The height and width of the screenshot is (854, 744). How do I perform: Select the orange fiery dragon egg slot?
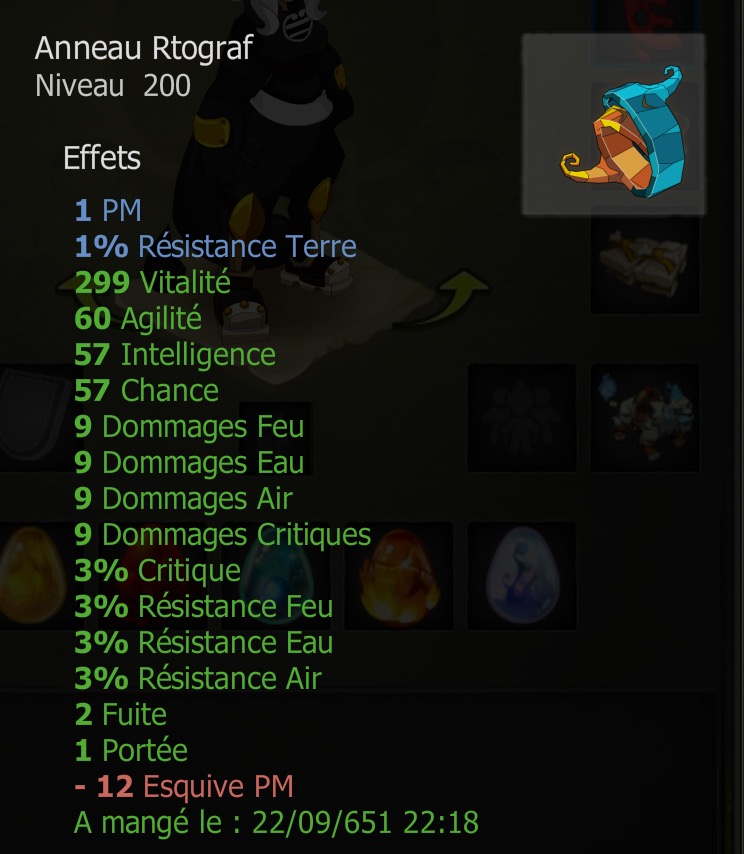tap(399, 576)
